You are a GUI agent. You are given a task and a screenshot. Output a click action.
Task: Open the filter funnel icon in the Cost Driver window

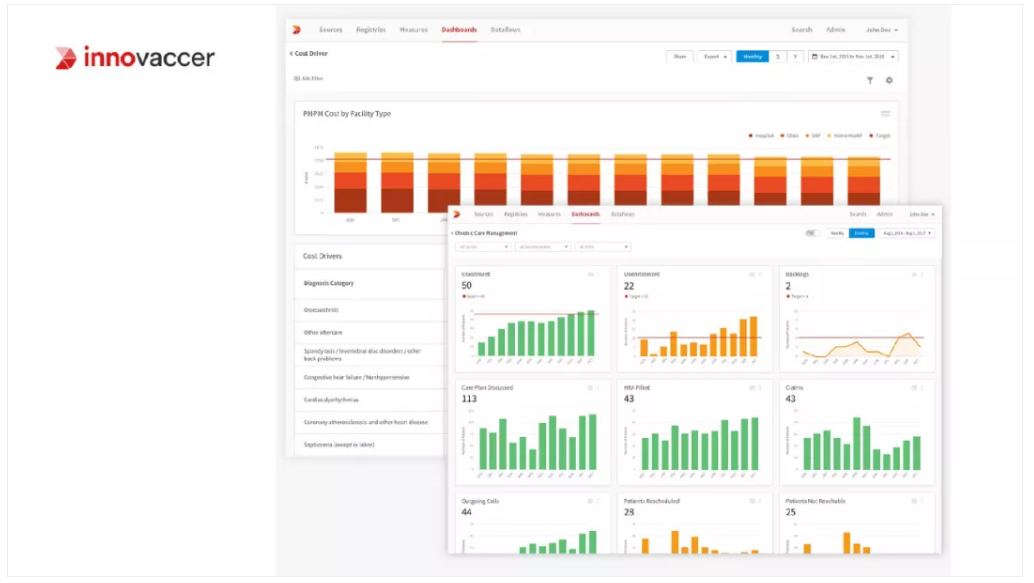[870, 80]
